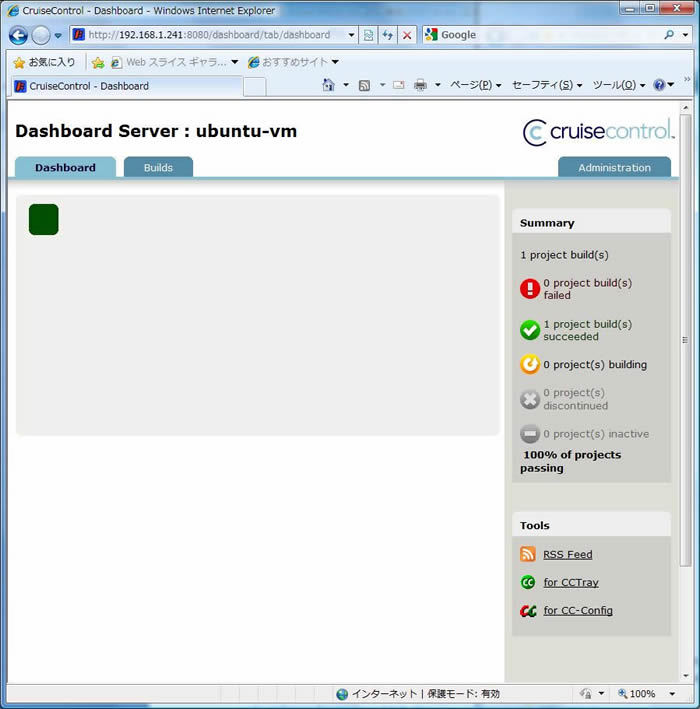The height and width of the screenshot is (709, 700).
Task: Click the browser print icon
Action: [420, 85]
